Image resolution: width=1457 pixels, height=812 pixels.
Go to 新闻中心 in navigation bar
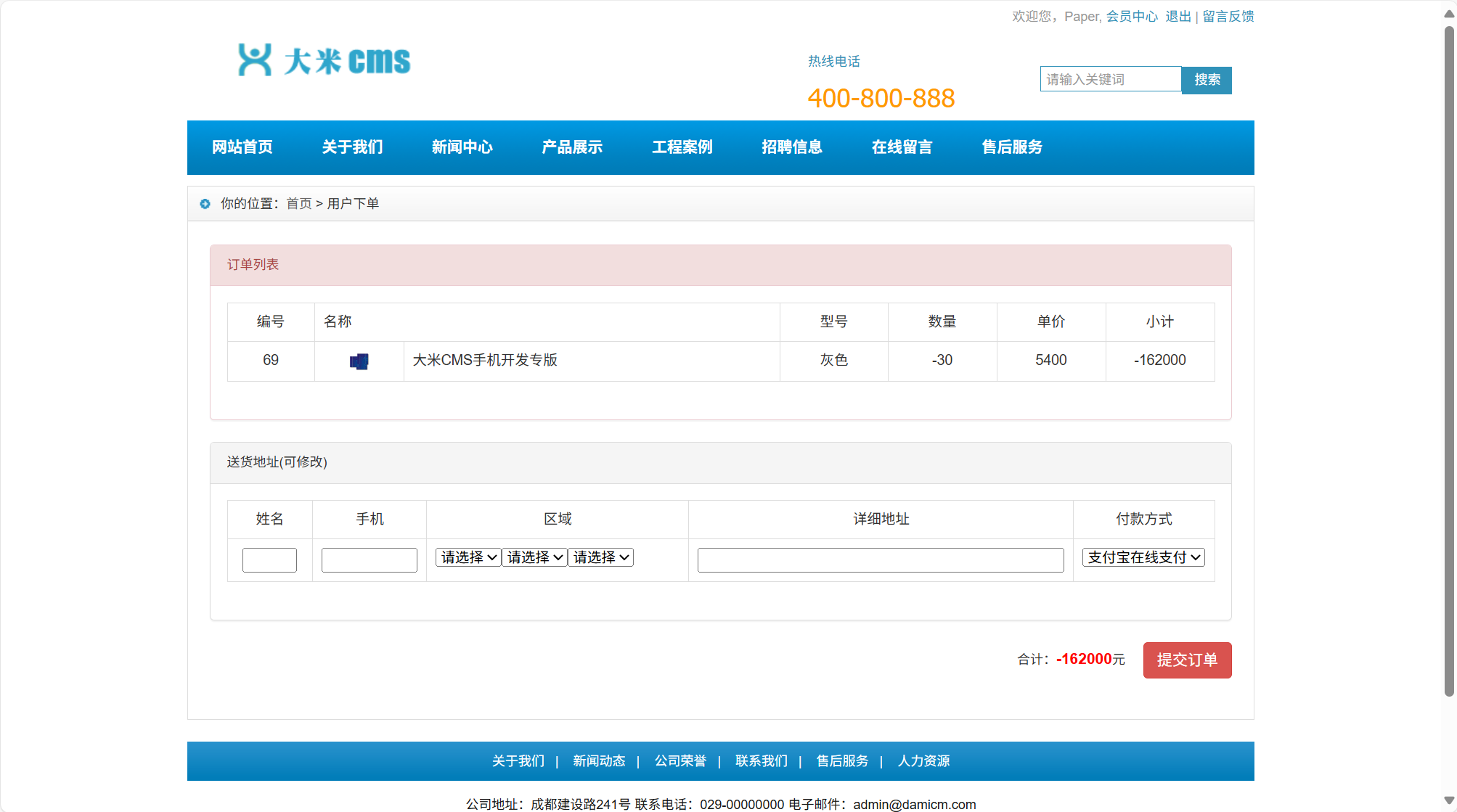click(x=462, y=147)
